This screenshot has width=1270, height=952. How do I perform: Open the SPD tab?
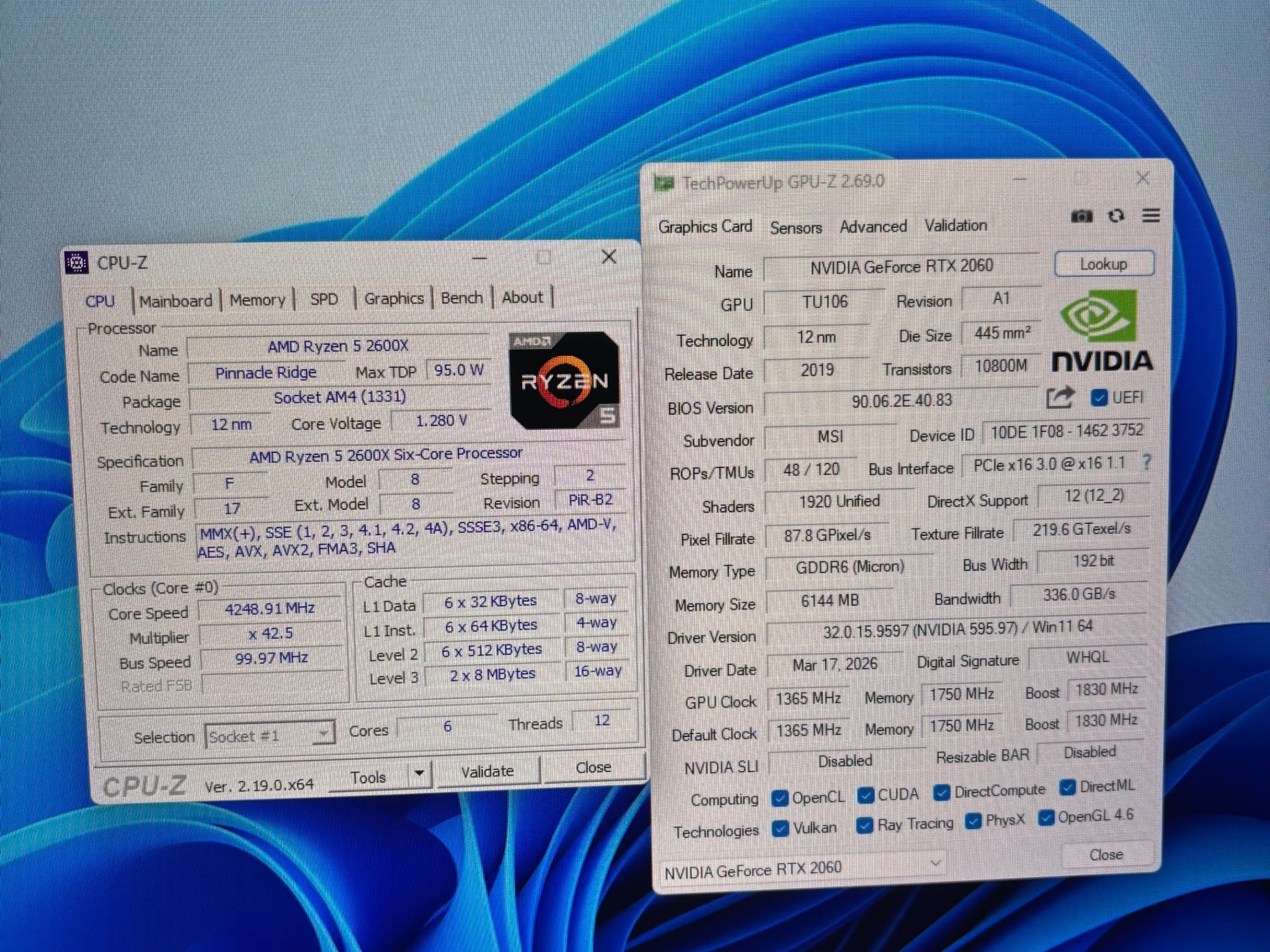[x=324, y=299]
